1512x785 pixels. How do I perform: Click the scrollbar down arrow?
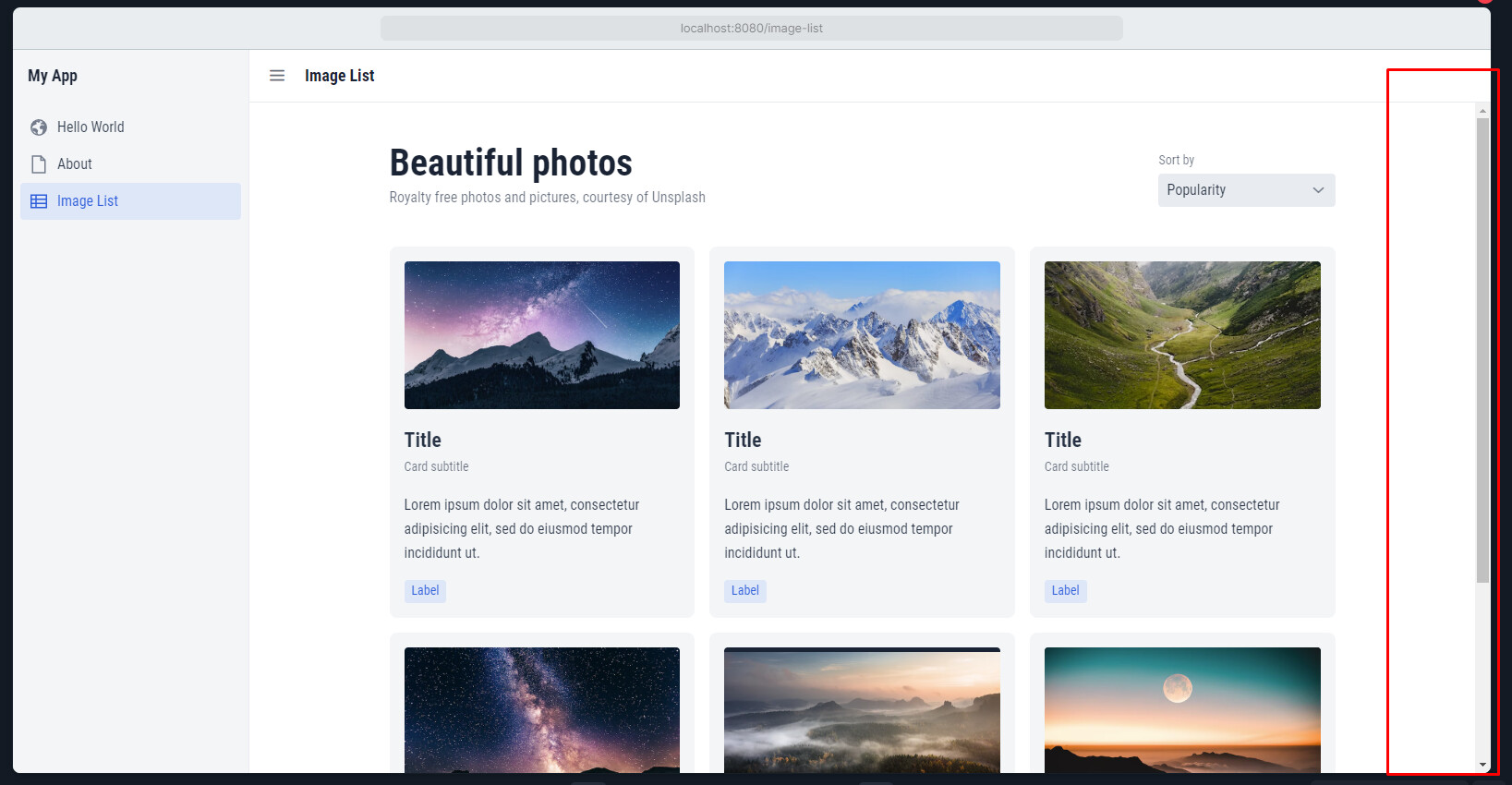[1482, 765]
